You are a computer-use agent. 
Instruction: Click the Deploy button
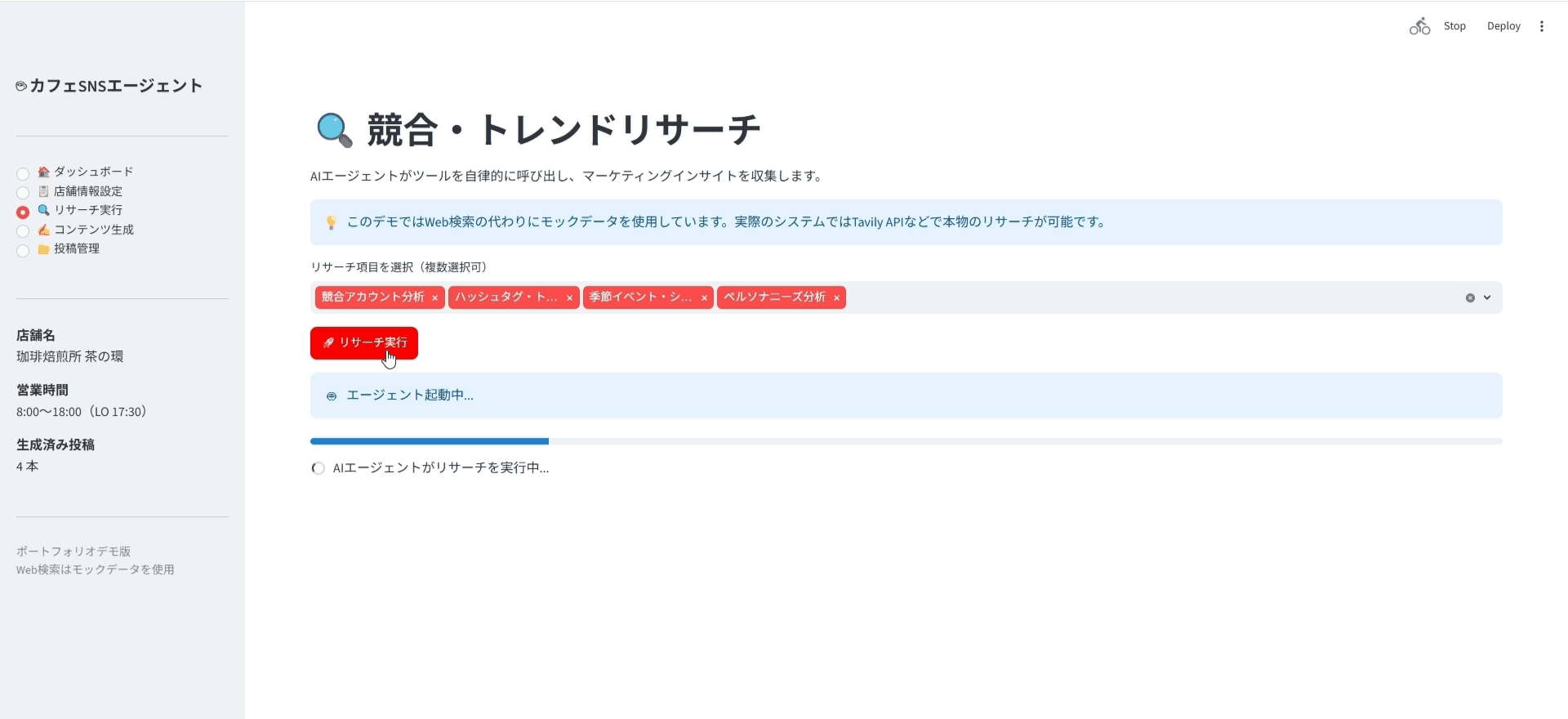(1503, 26)
